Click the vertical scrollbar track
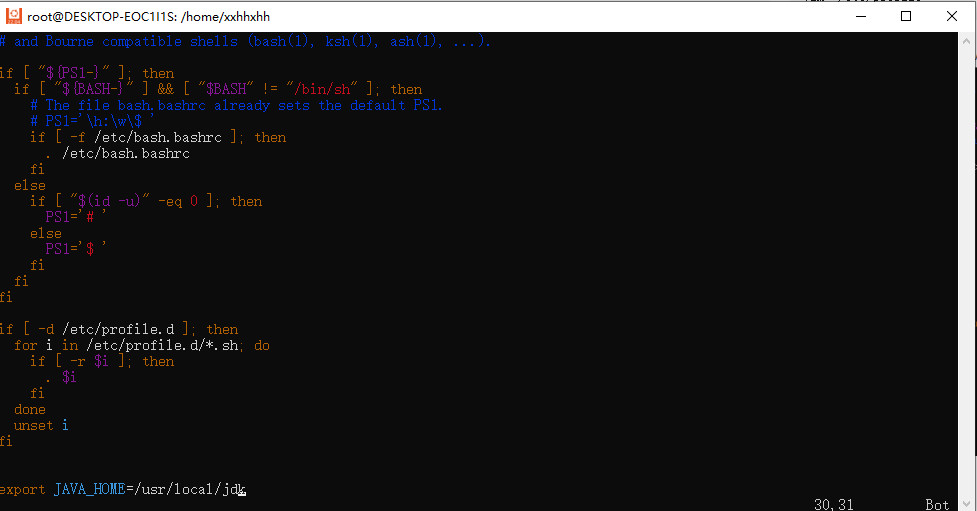977x511 pixels. coord(966,273)
